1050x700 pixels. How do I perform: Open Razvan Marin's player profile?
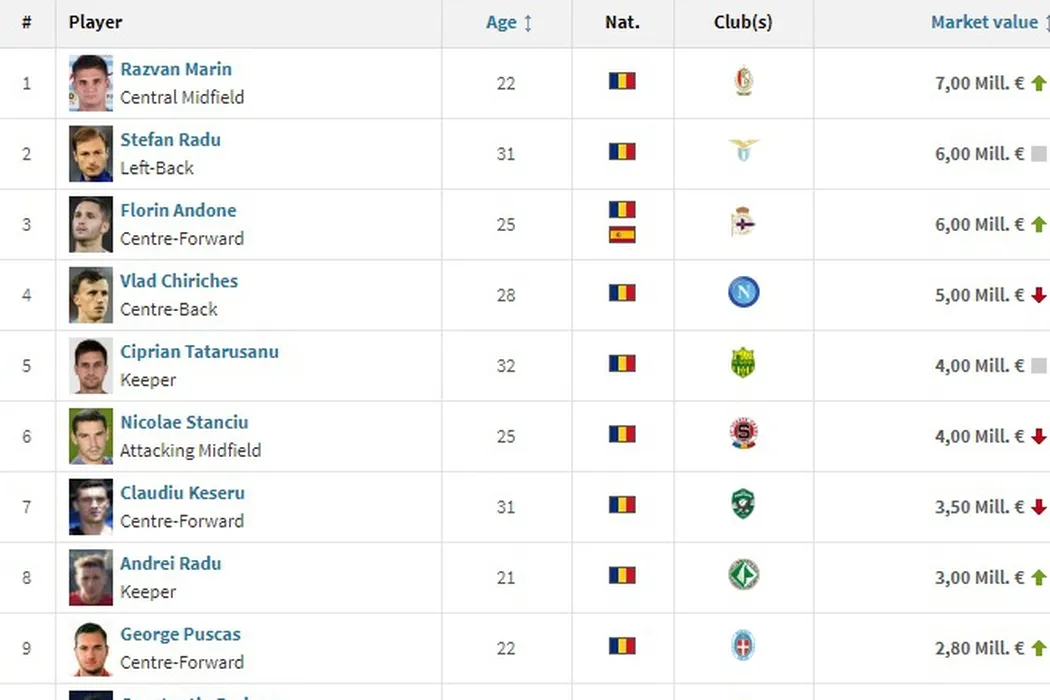(176, 70)
